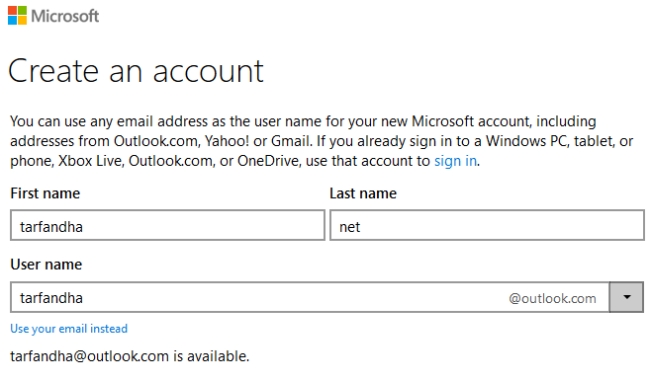Follow the 'sign in' link
This screenshot has width=650, height=381.
click(455, 161)
